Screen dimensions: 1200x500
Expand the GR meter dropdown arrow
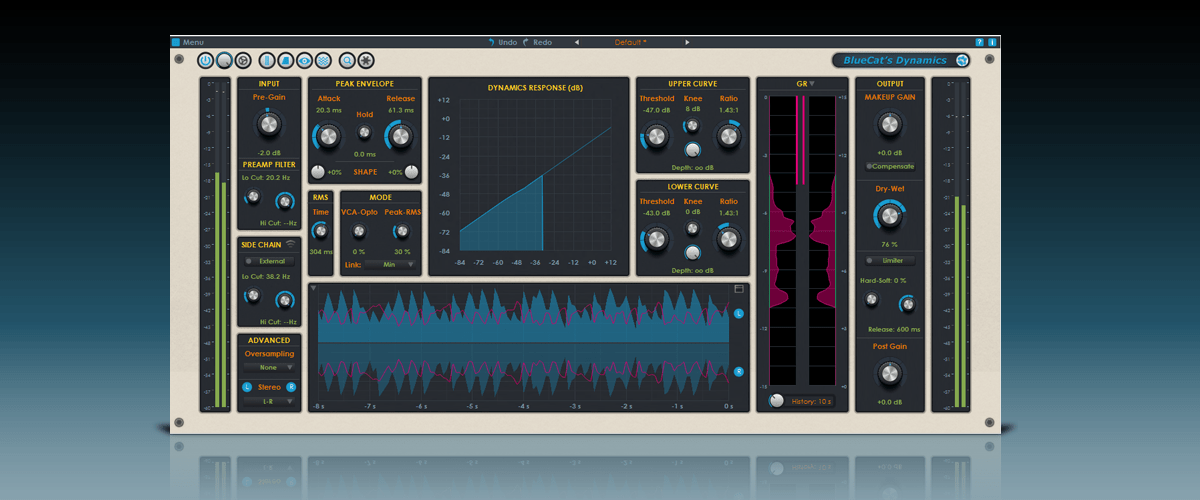[x=812, y=84]
